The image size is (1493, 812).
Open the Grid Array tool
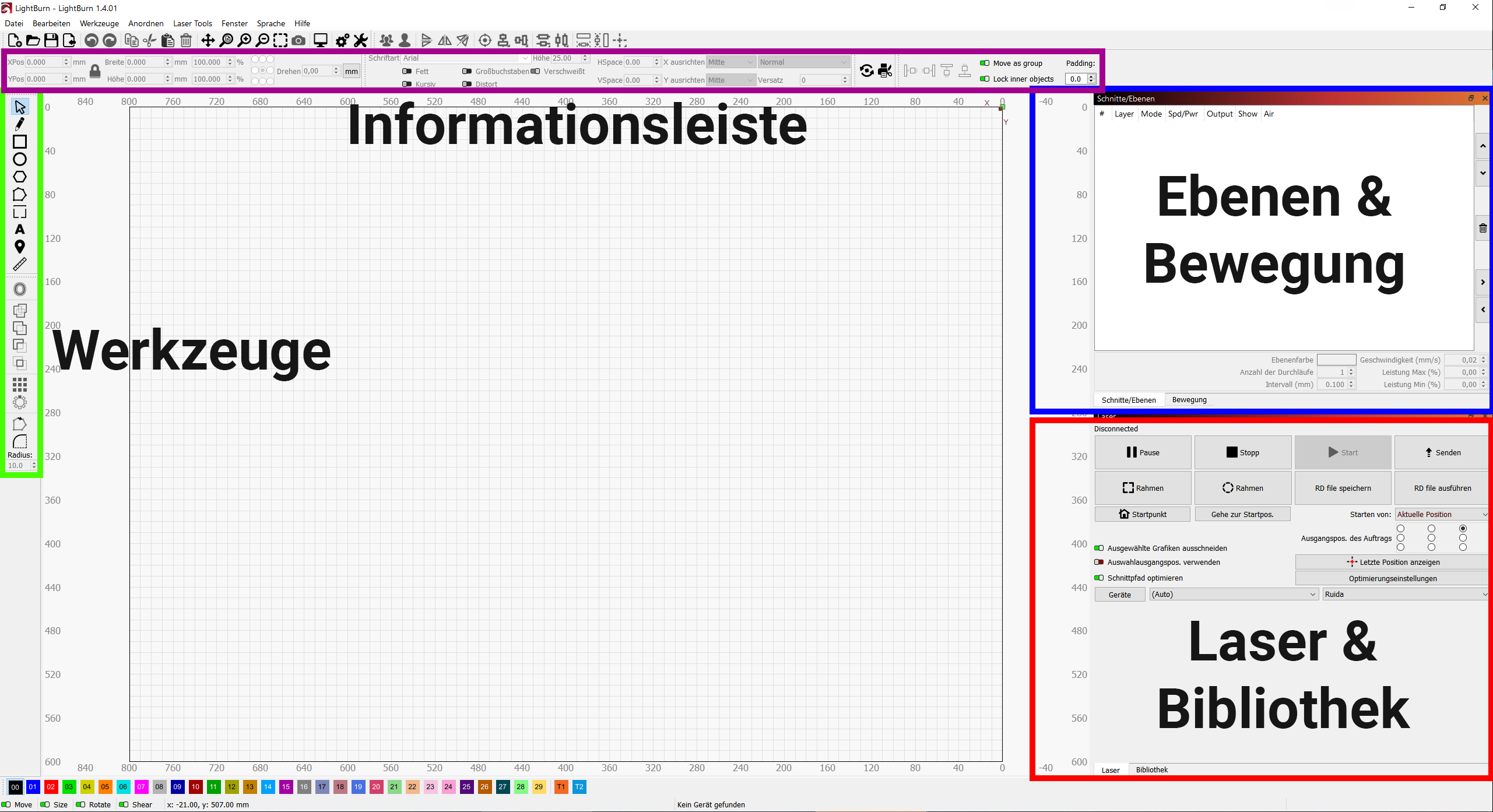(20, 384)
